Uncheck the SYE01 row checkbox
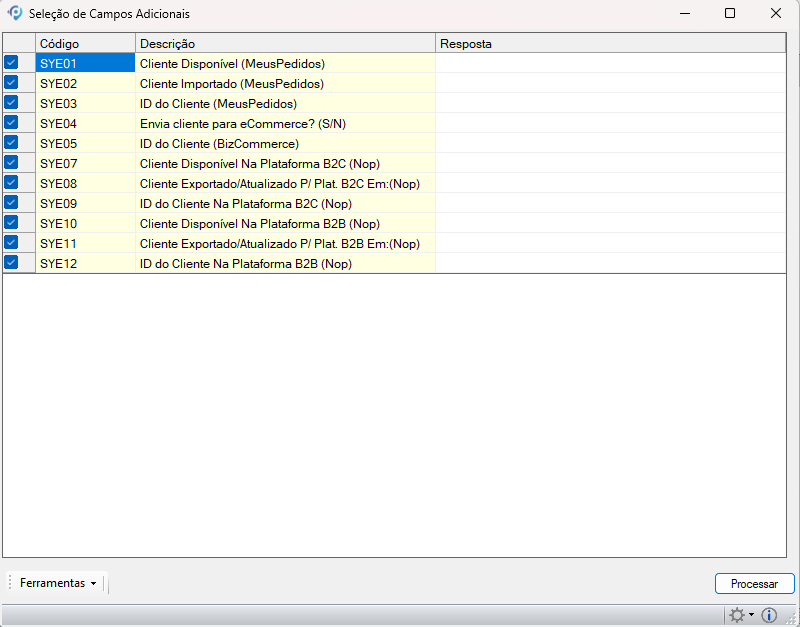800x627 pixels. click(x=11, y=63)
